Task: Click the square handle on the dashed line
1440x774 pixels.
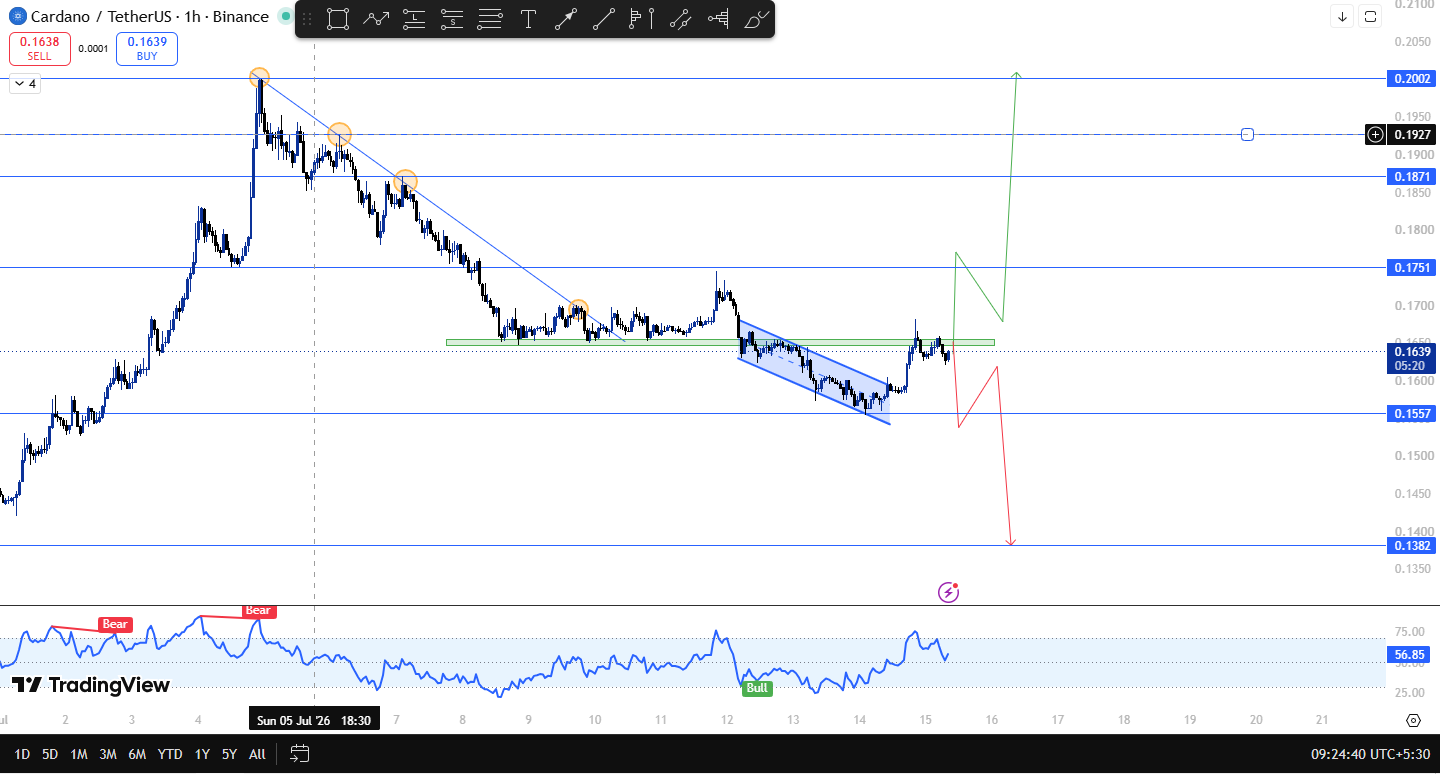Action: coord(1247,134)
